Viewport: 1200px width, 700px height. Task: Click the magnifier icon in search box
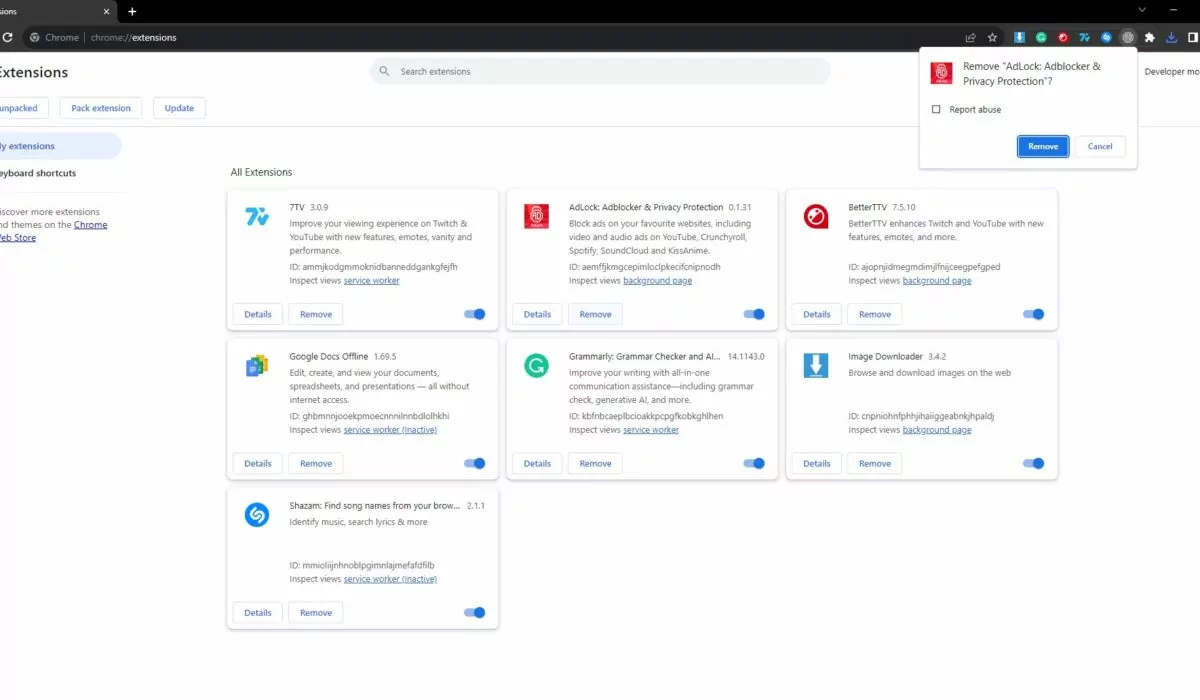385,72
